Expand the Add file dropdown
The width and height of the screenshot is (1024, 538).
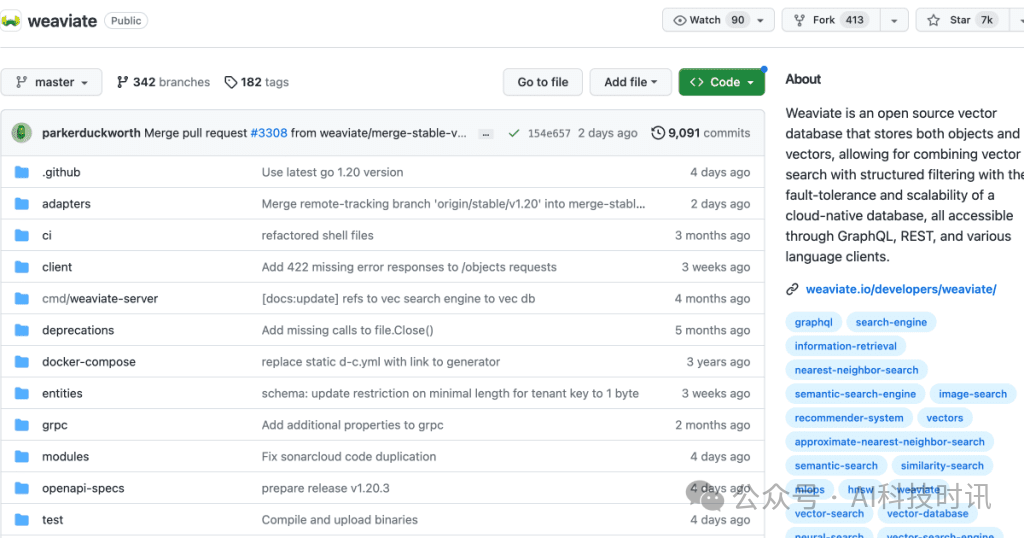point(630,82)
